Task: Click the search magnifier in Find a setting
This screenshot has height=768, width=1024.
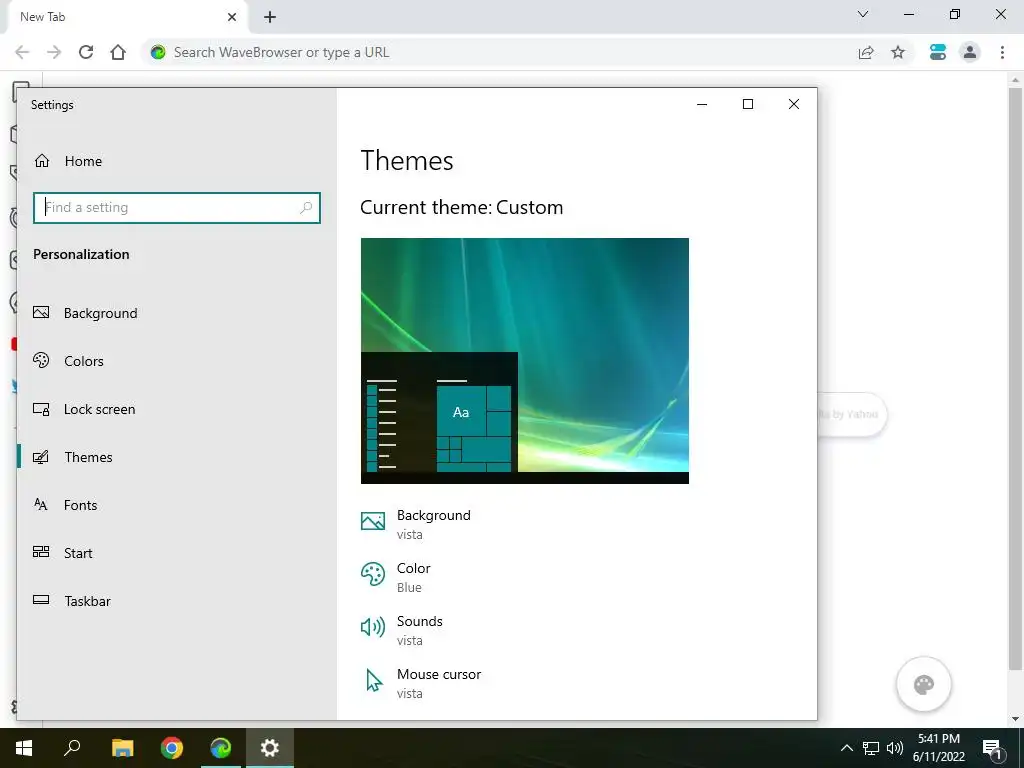Action: tap(306, 208)
